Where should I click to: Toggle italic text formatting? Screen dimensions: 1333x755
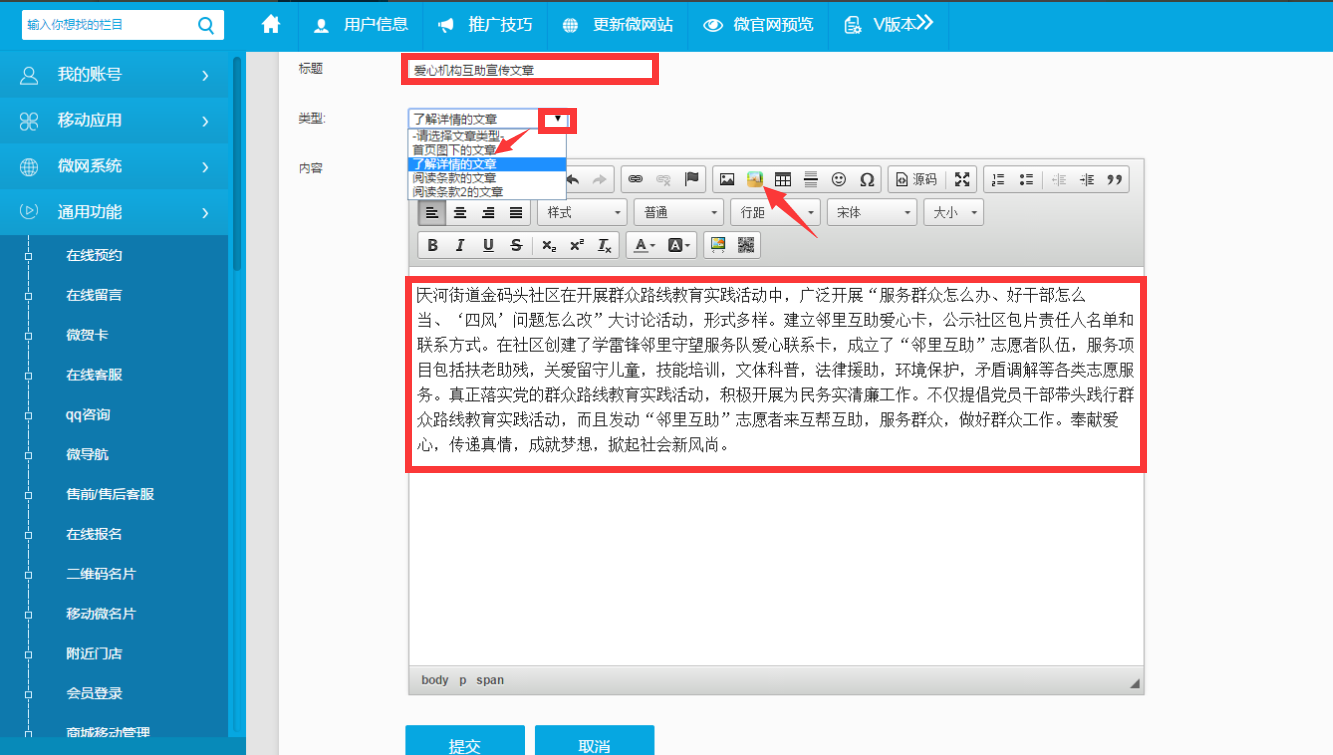point(460,245)
